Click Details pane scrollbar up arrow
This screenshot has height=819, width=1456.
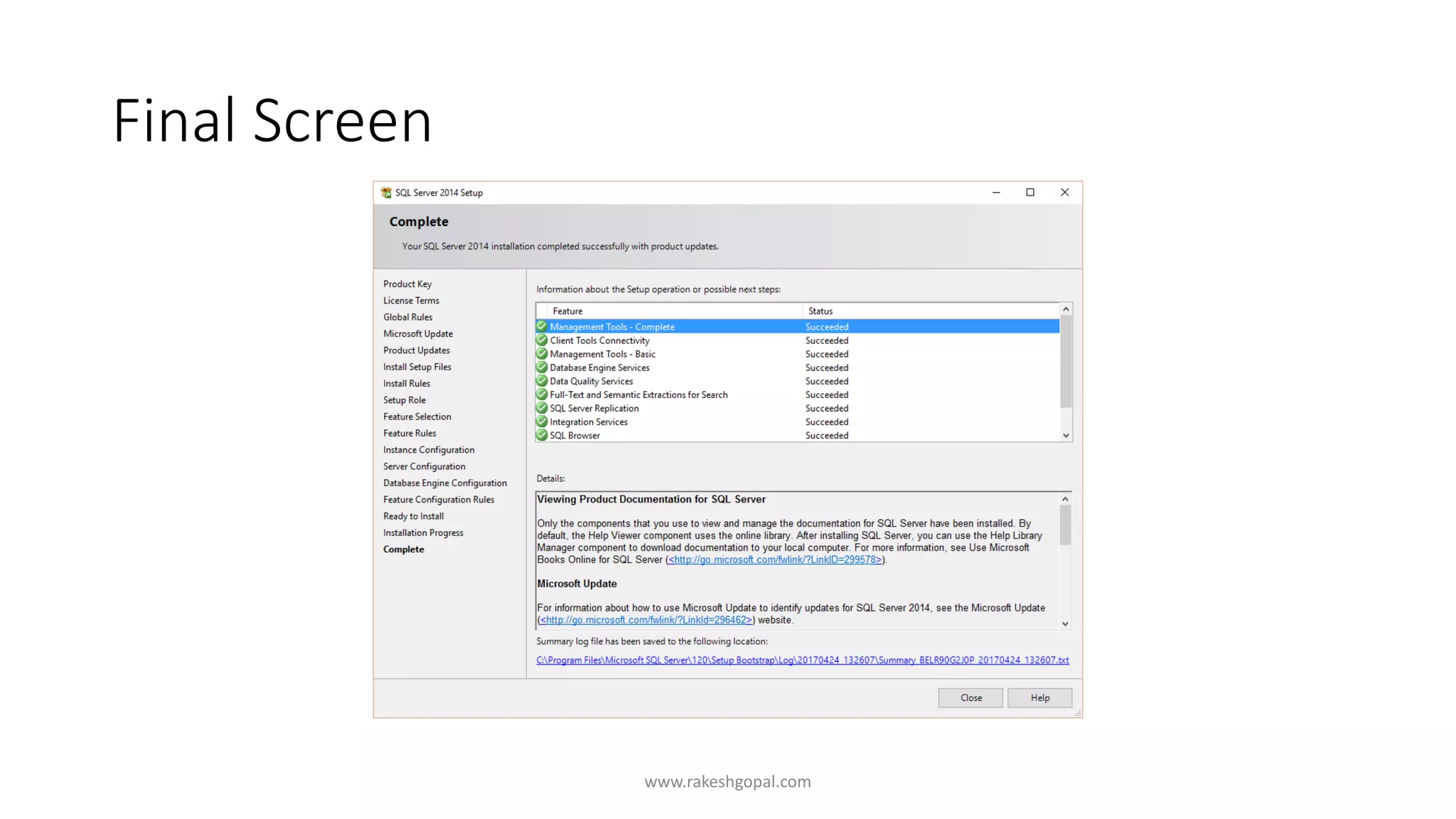(x=1065, y=499)
